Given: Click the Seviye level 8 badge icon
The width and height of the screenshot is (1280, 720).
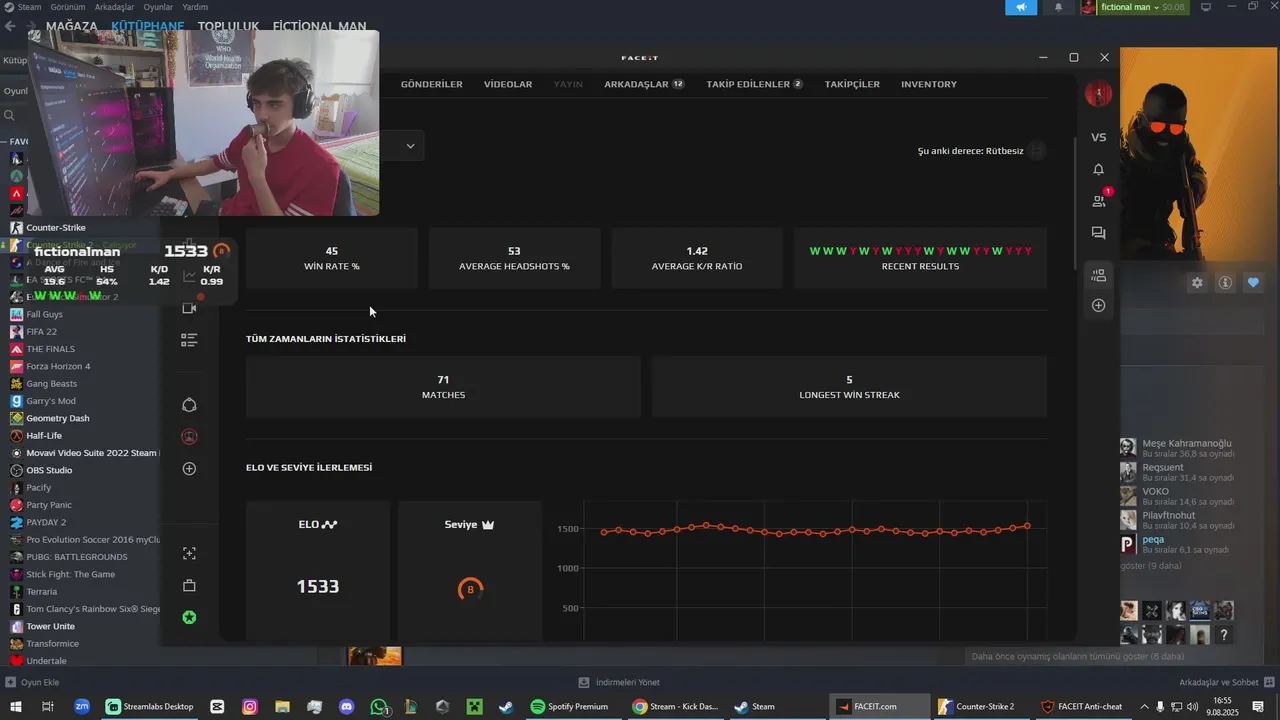Looking at the screenshot, I should tap(470, 589).
